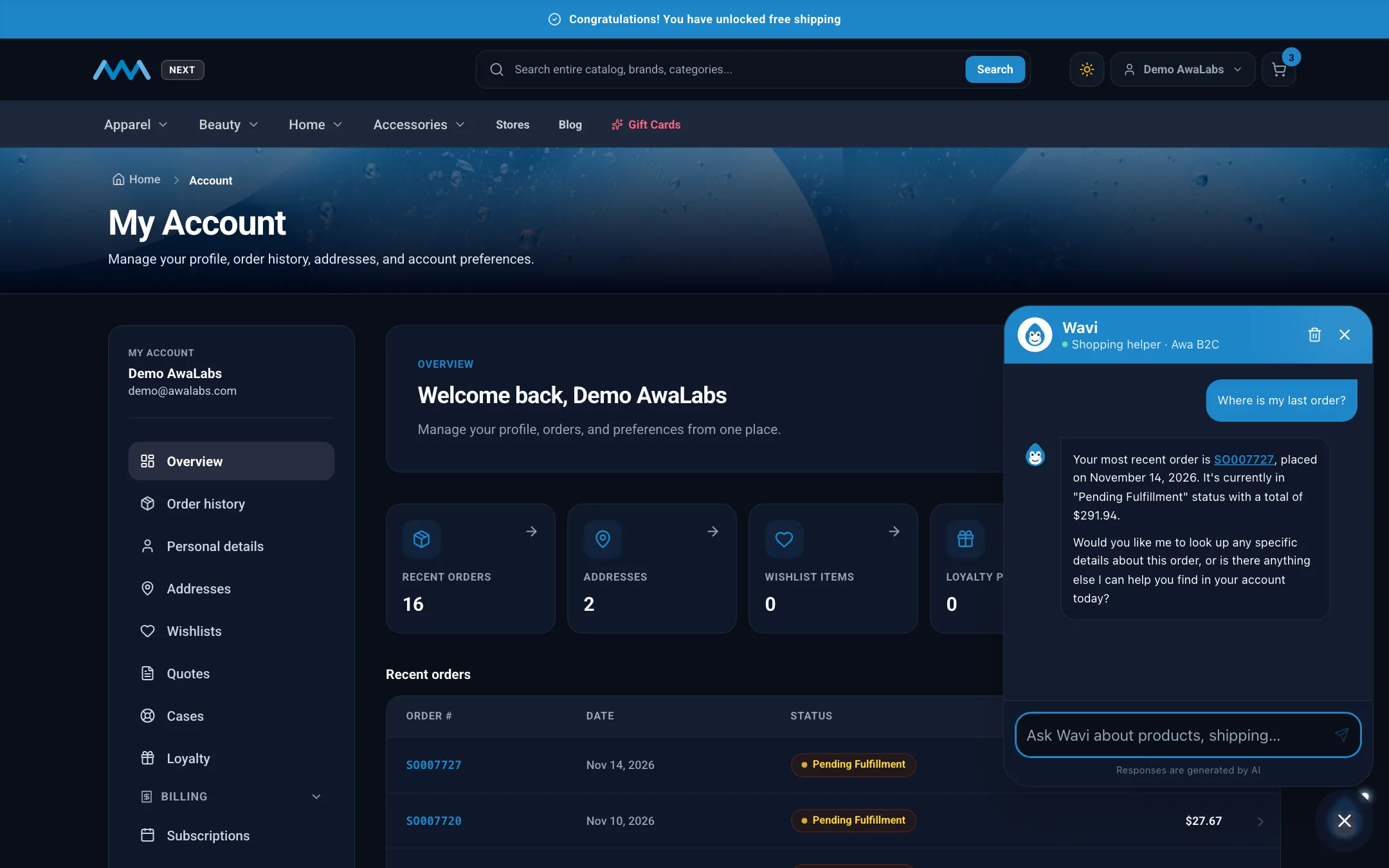Image resolution: width=1389 pixels, height=868 pixels.
Task: Expand the Beauty menu
Action: pos(228,125)
